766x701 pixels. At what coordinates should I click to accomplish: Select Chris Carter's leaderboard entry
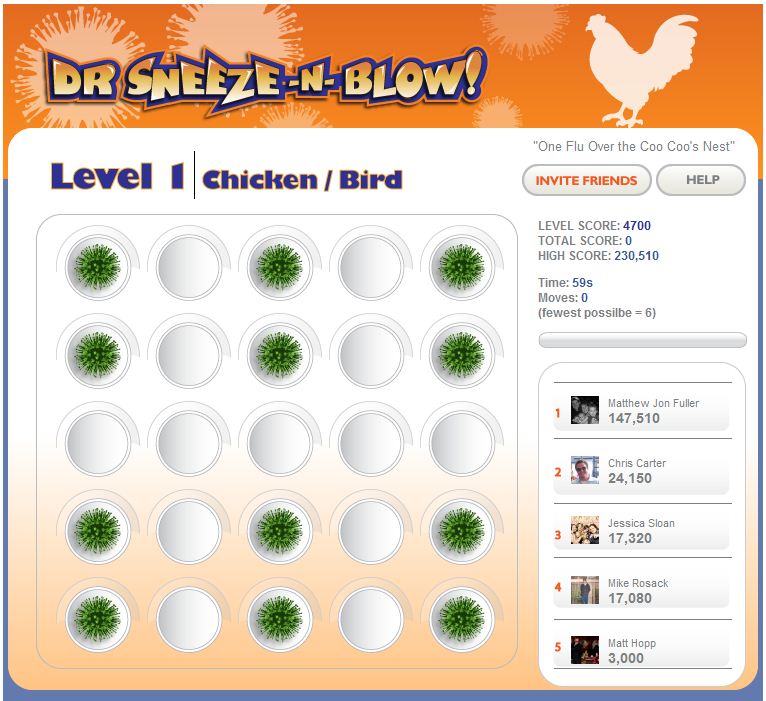point(642,471)
